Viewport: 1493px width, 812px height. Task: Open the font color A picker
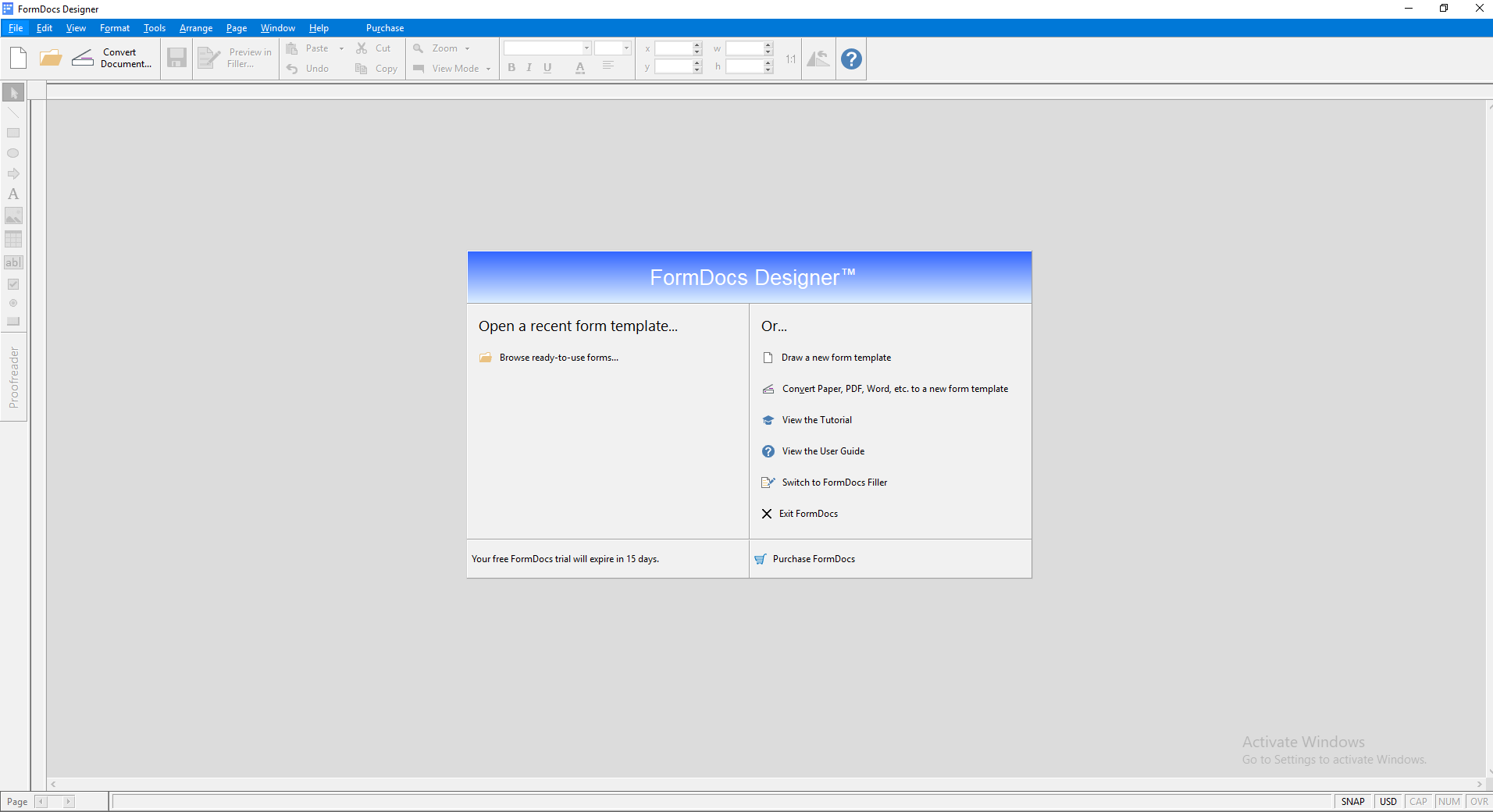(580, 68)
